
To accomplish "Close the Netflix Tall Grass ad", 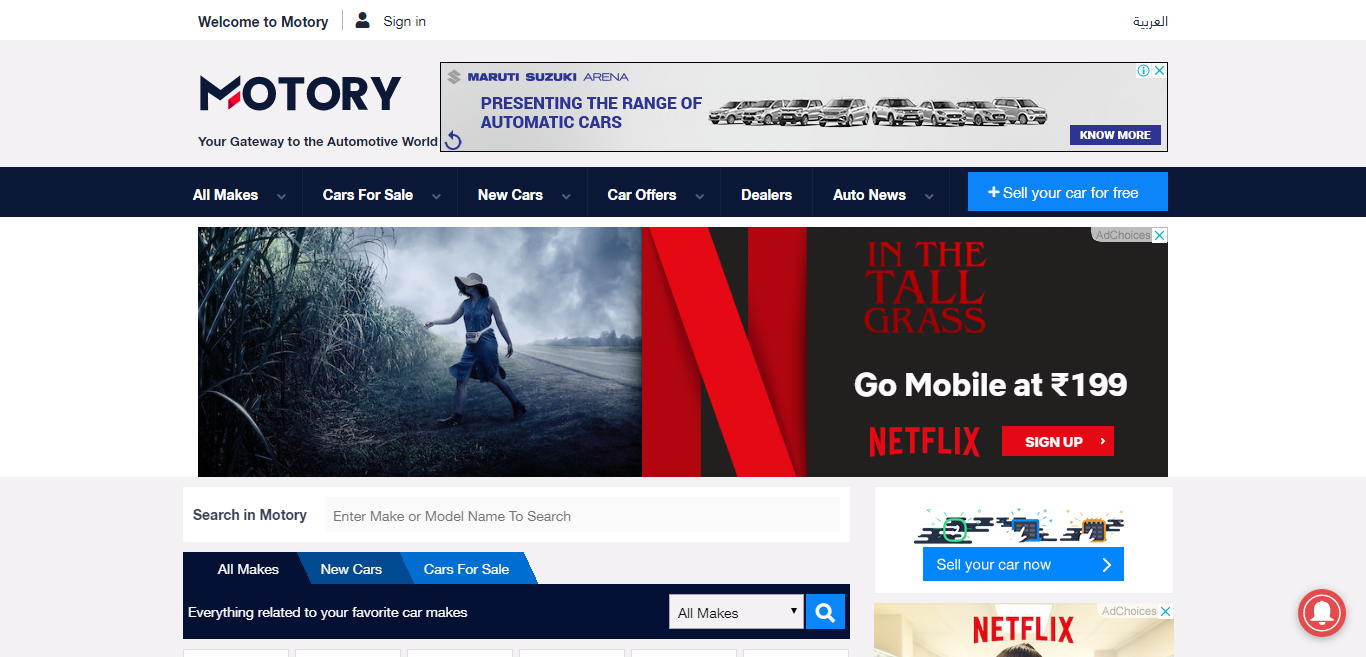I will pyautogui.click(x=1160, y=235).
